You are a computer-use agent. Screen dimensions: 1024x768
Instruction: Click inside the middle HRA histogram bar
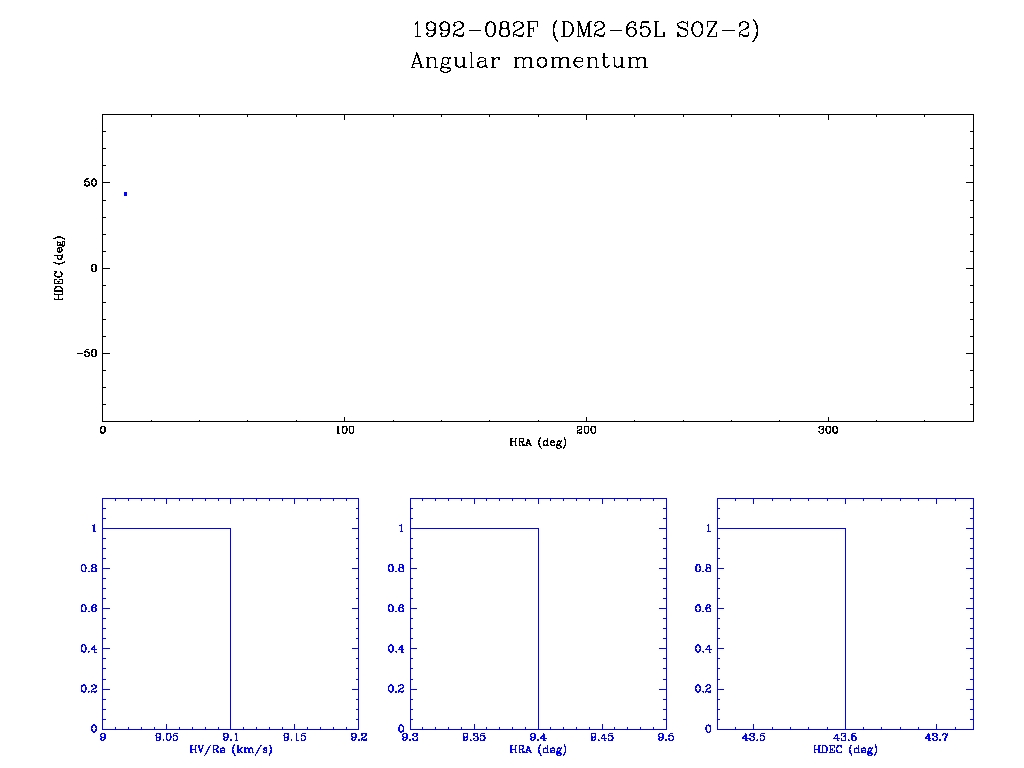point(474,628)
